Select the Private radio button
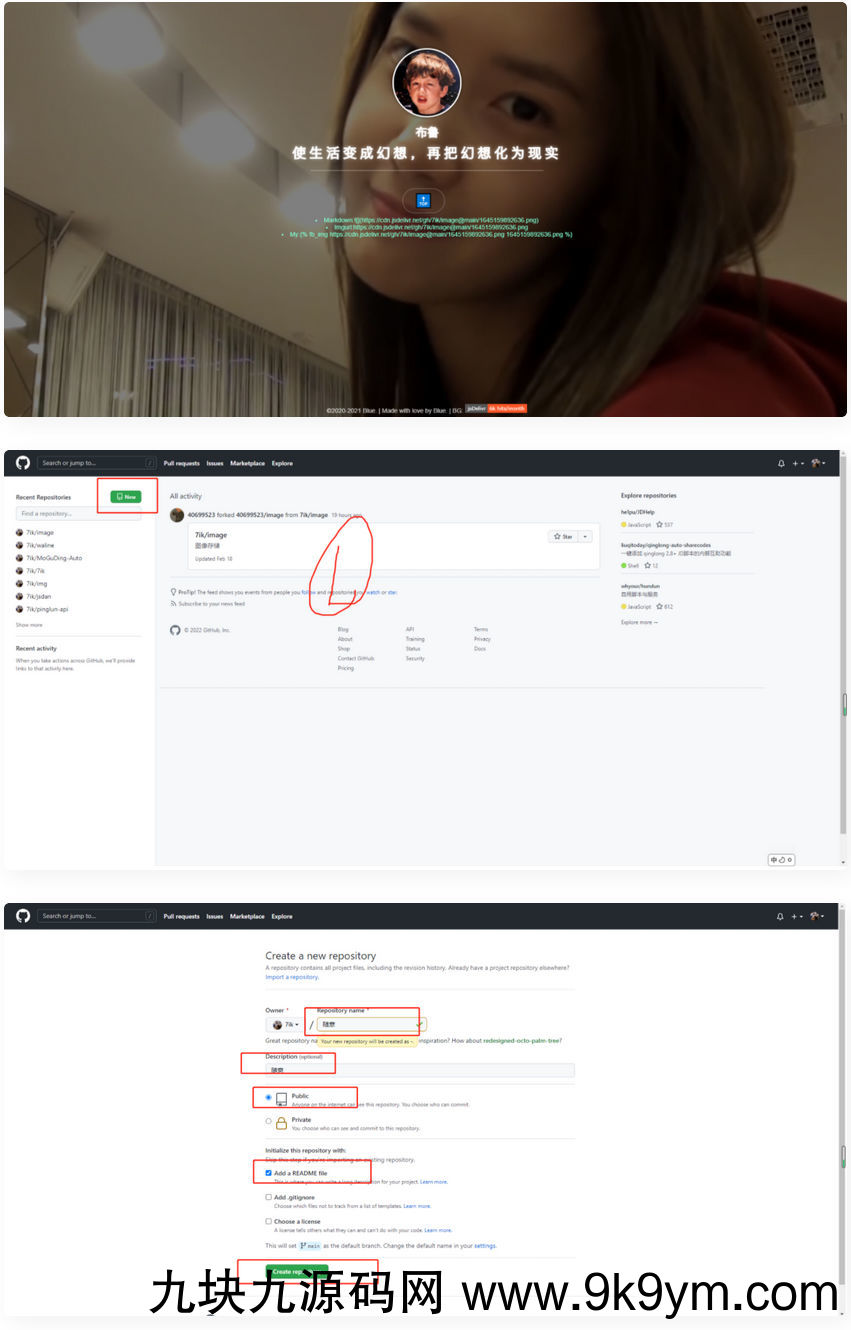The image size is (851, 1330). tap(268, 1121)
